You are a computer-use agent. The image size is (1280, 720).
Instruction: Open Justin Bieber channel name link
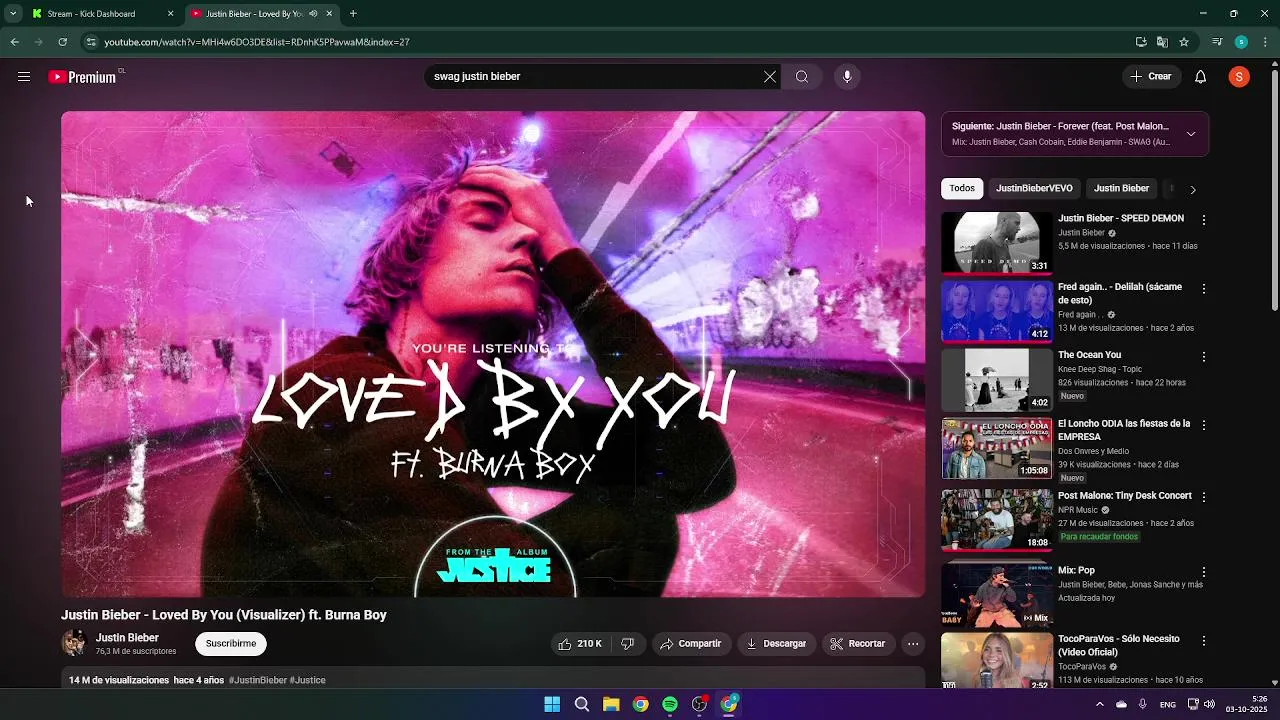pos(127,638)
